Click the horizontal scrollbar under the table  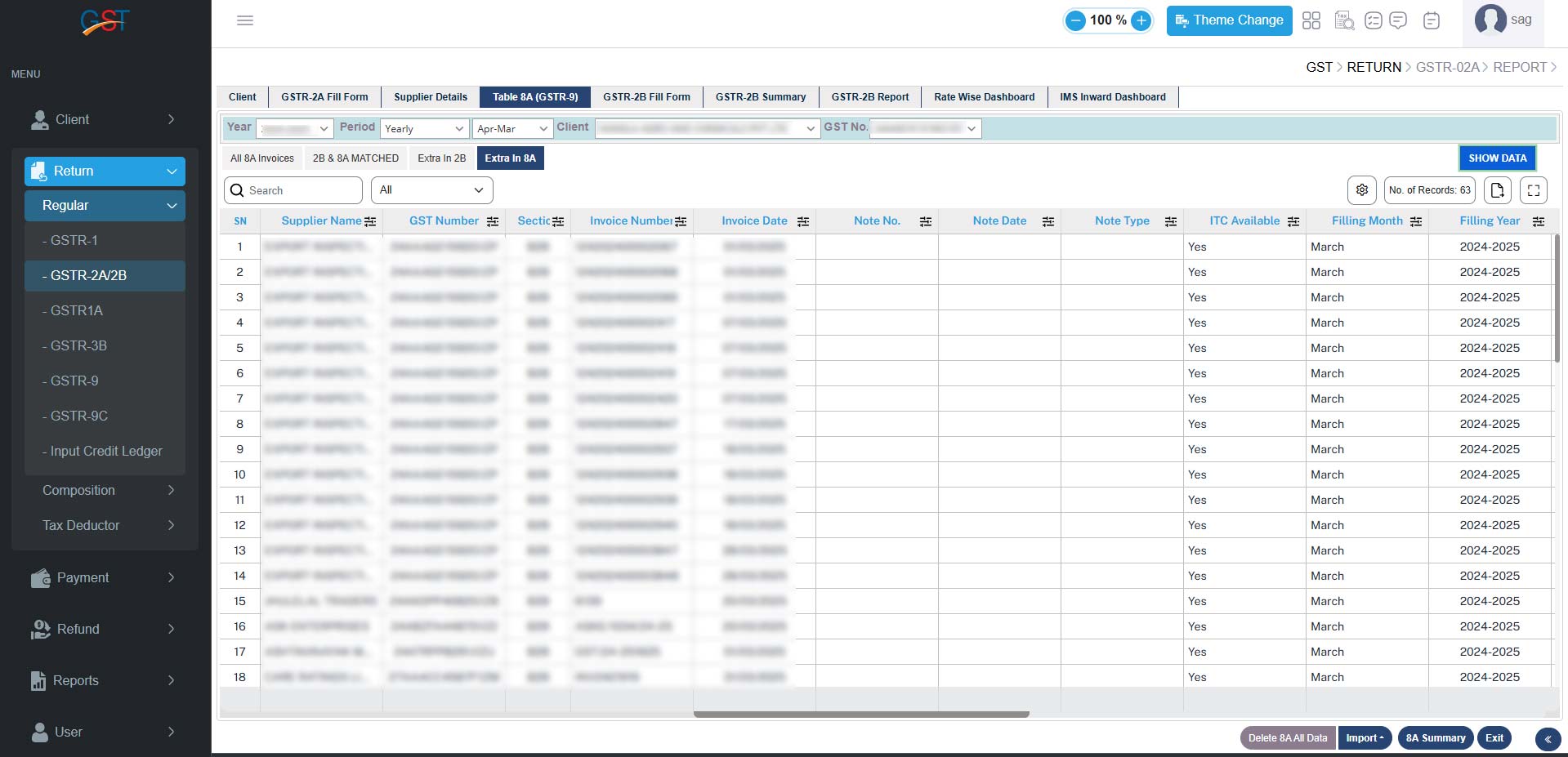click(x=860, y=715)
